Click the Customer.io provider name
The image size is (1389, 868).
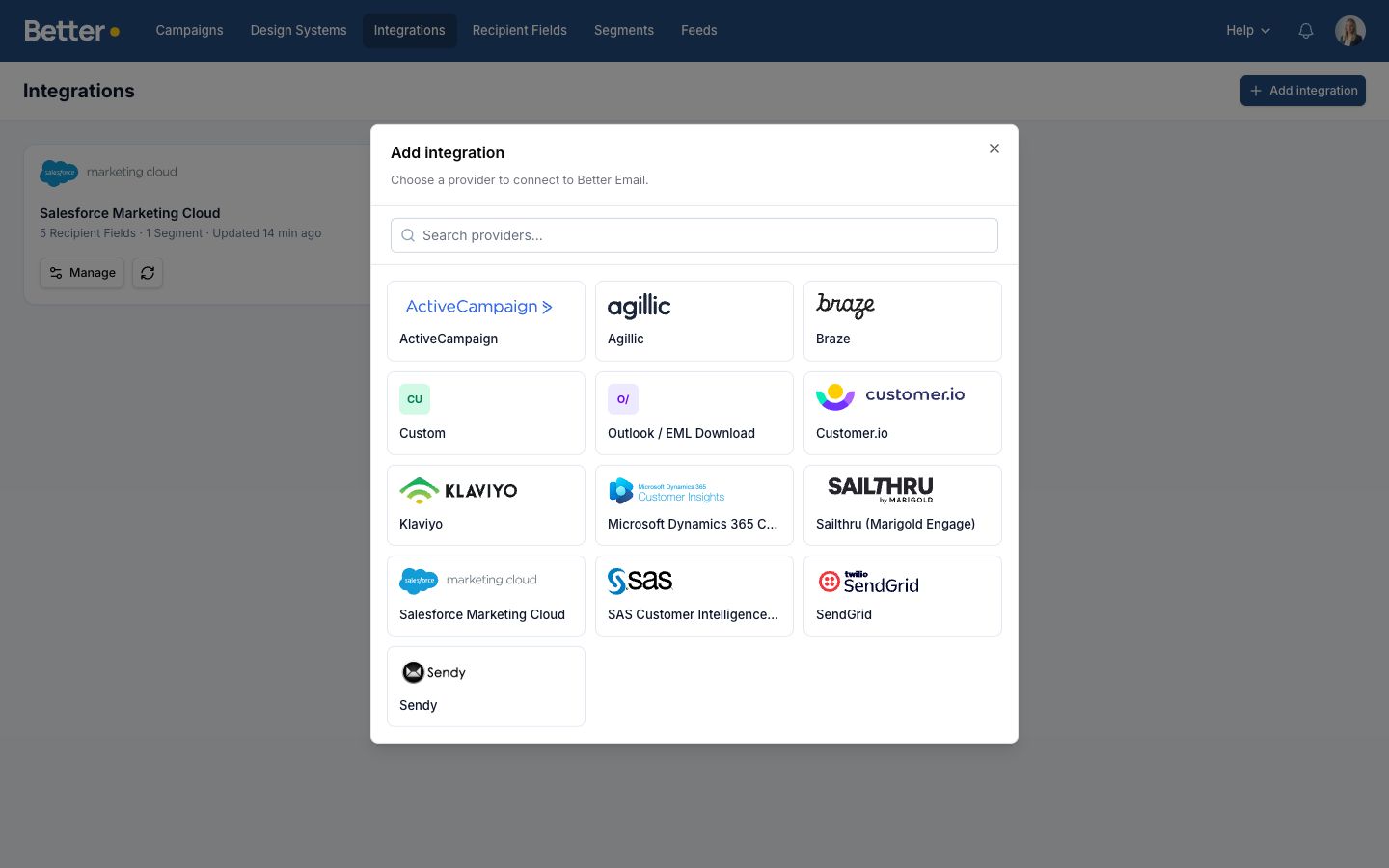click(853, 433)
